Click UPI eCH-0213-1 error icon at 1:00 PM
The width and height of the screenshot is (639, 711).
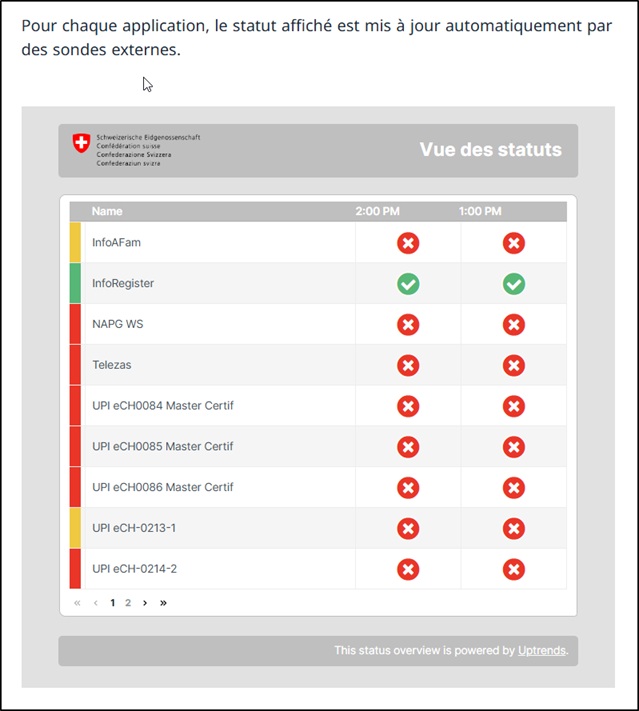514,529
